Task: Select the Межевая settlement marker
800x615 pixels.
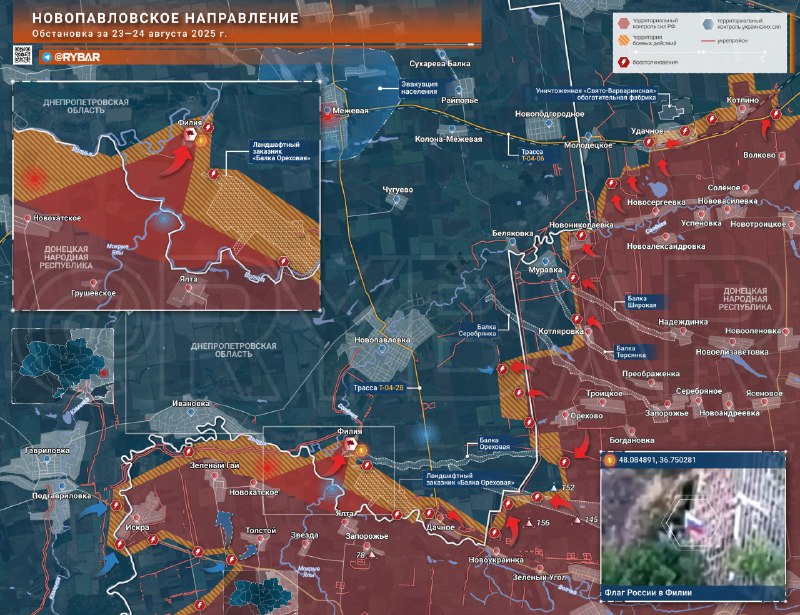Action: [x=328, y=112]
